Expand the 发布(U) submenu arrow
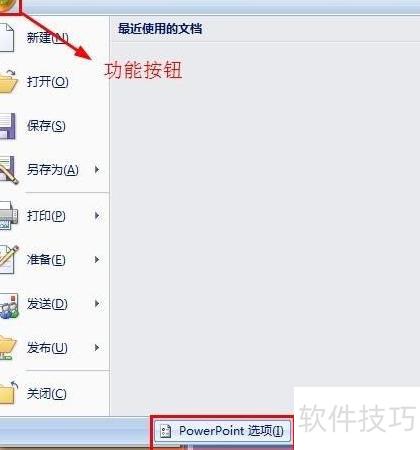Image resolution: width=420 pixels, height=450 pixels. click(97, 348)
